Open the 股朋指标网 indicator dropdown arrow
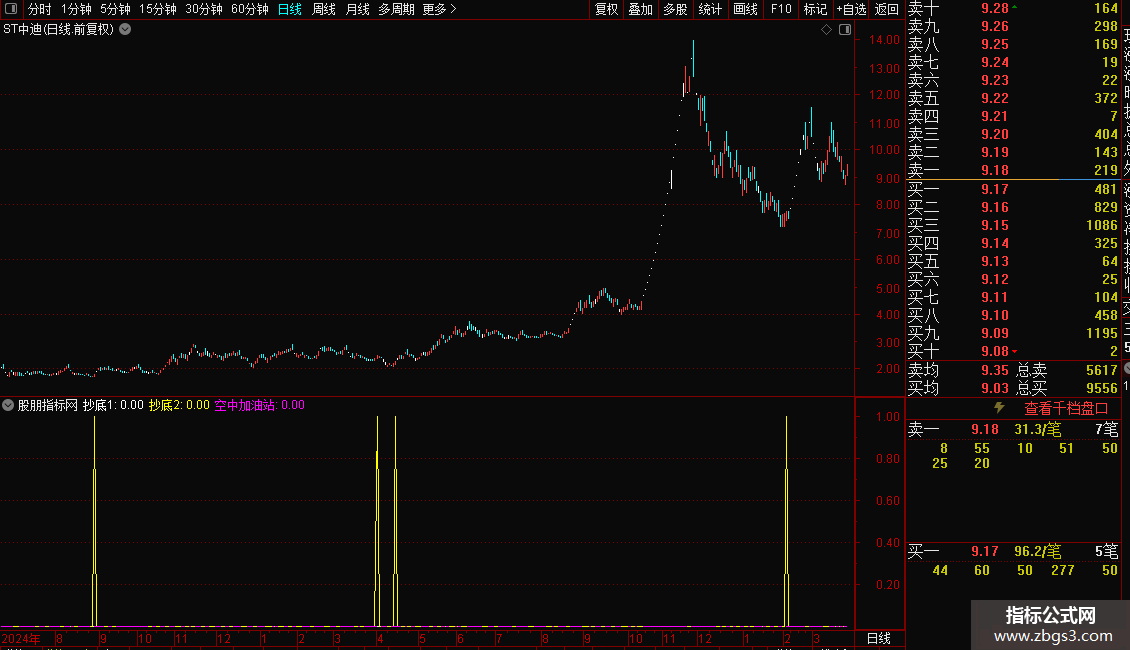Image resolution: width=1130 pixels, height=650 pixels. [x=8, y=405]
